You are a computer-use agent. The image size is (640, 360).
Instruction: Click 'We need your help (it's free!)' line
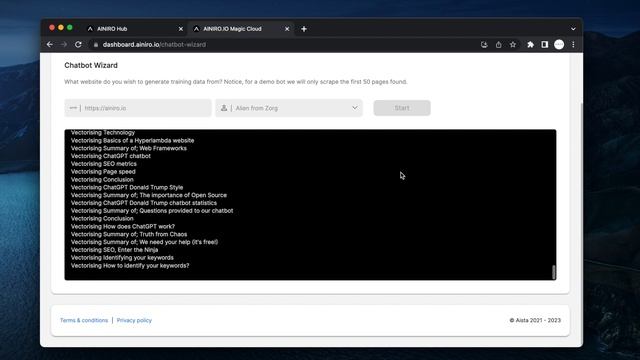[x=144, y=242]
